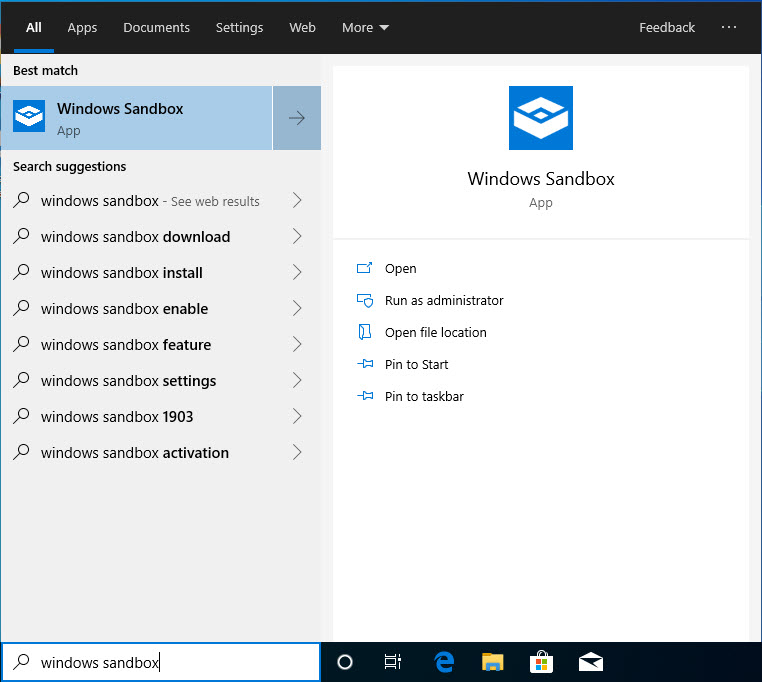The height and width of the screenshot is (682, 762).
Task: Open the three-dot options menu
Action: pos(728,27)
